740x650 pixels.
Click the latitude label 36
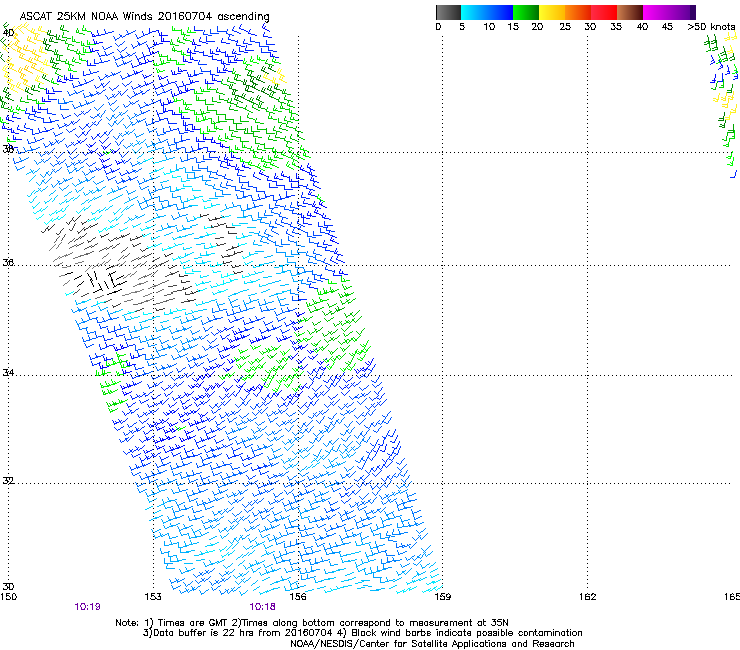(x=8, y=262)
